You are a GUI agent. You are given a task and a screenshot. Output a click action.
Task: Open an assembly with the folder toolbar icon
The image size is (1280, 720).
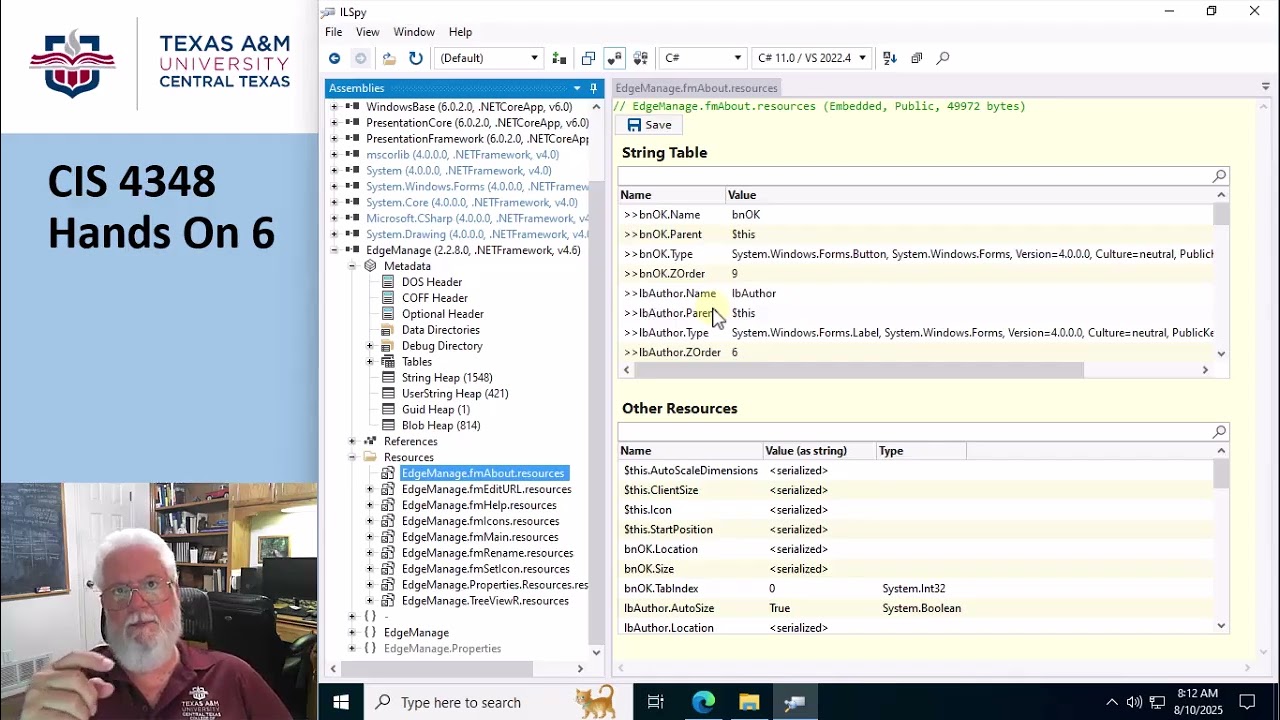point(389,58)
